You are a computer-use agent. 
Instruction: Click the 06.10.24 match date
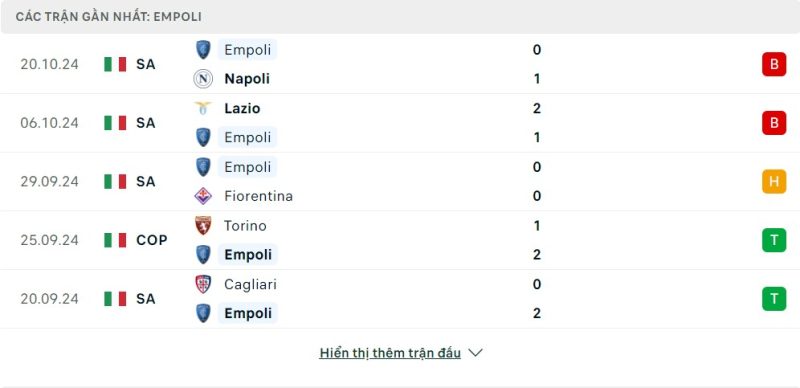pos(49,123)
